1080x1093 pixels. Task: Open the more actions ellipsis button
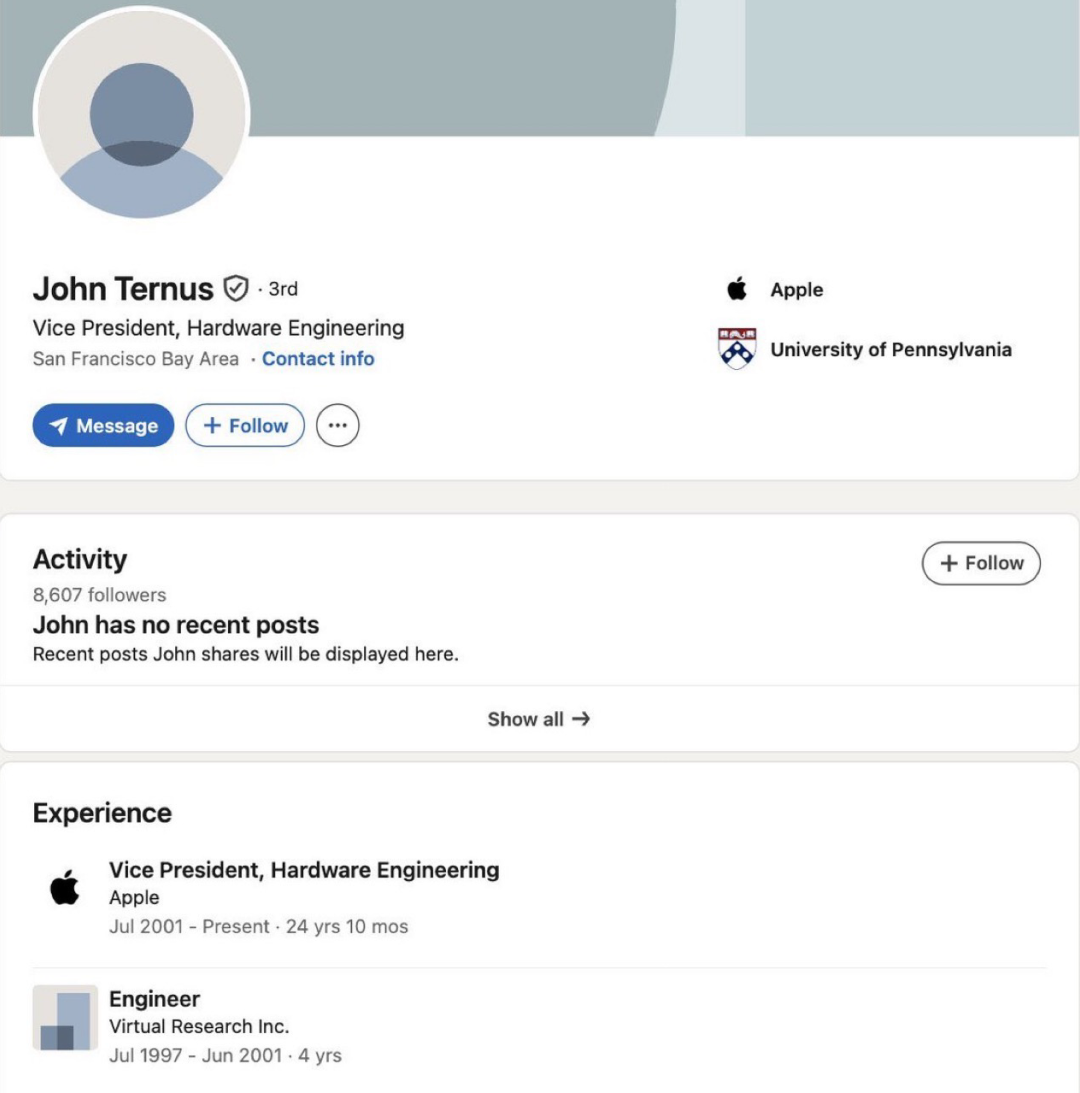(x=337, y=425)
